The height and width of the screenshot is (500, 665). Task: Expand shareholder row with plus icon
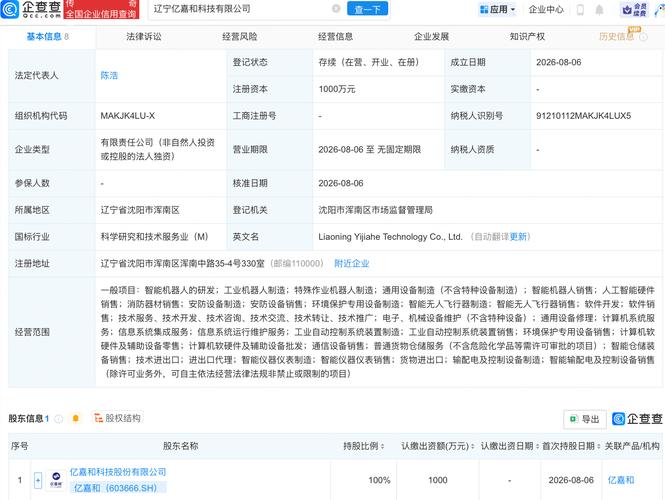(x=38, y=480)
